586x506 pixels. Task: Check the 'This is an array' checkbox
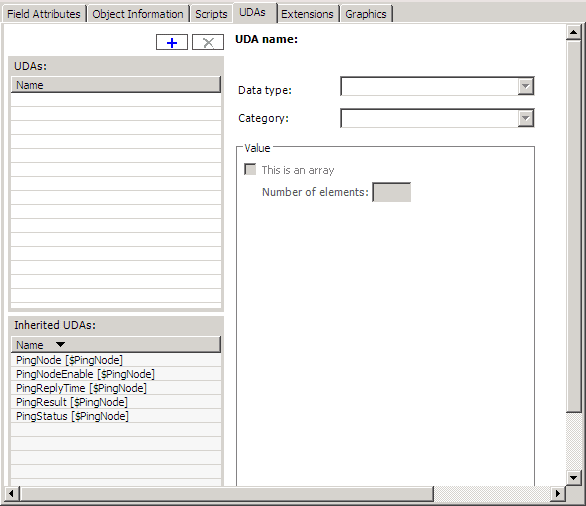[250, 169]
